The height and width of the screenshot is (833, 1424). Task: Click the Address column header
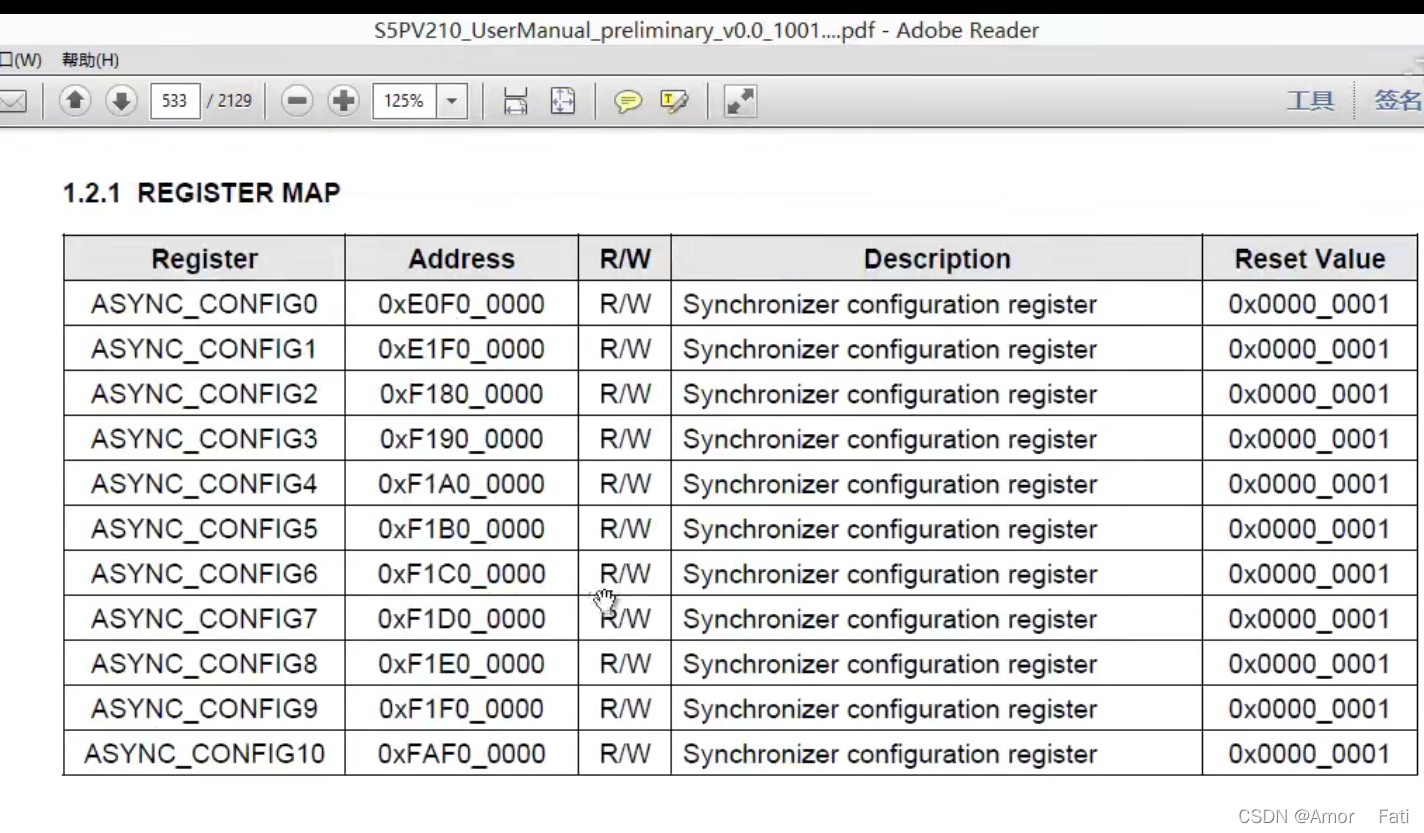coord(461,259)
